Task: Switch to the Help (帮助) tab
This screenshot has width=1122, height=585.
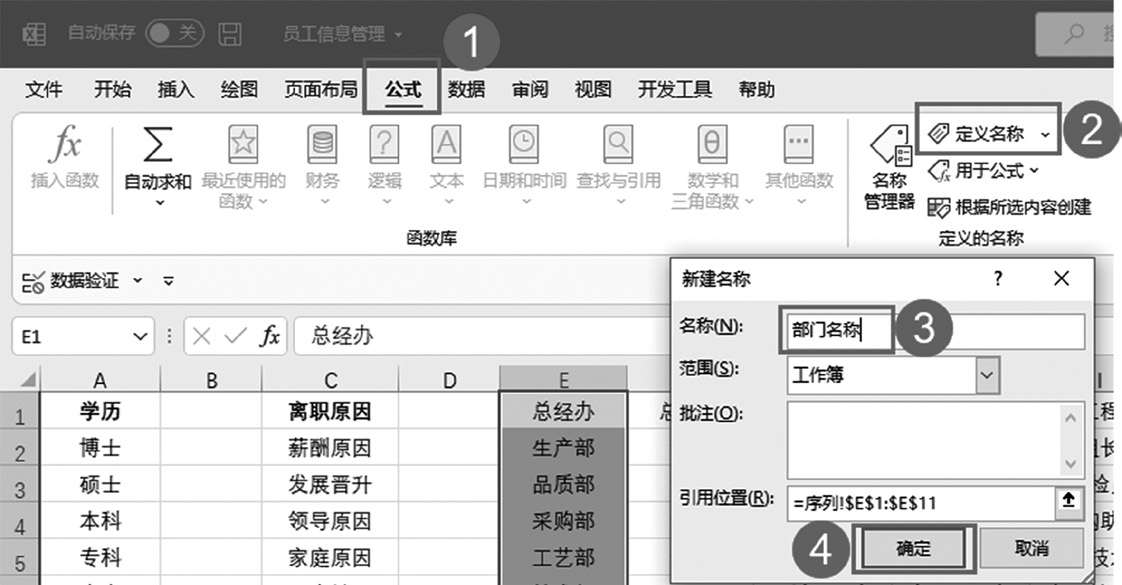Action: click(x=757, y=89)
